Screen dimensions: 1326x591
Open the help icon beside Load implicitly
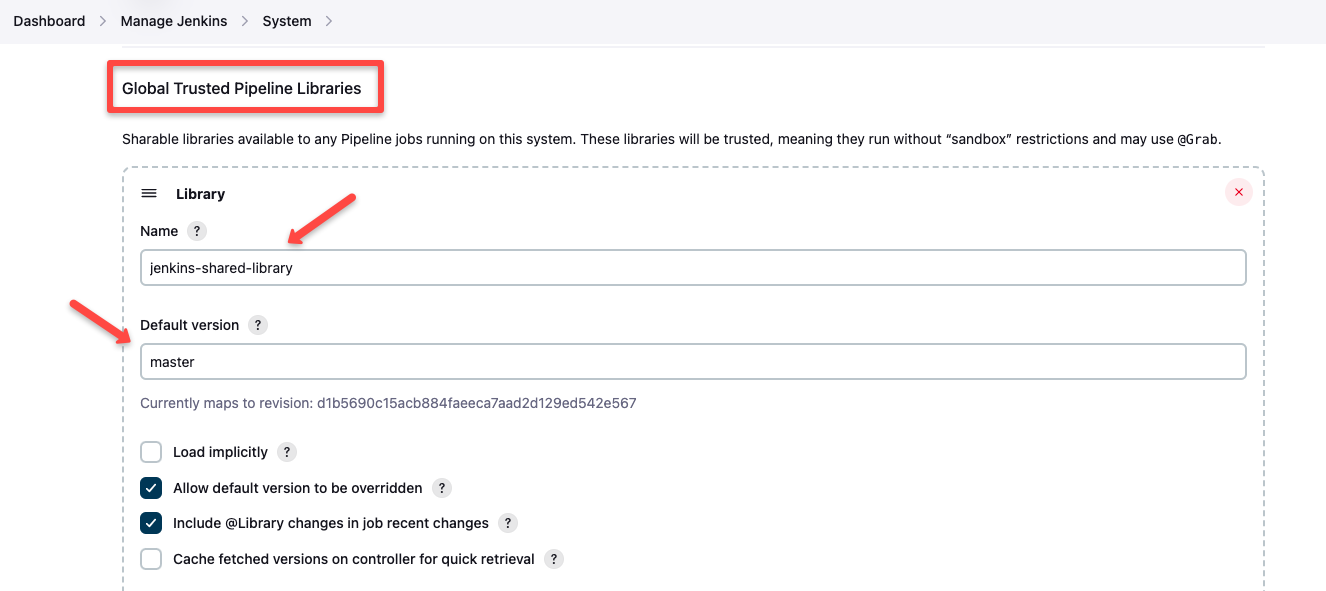click(287, 452)
